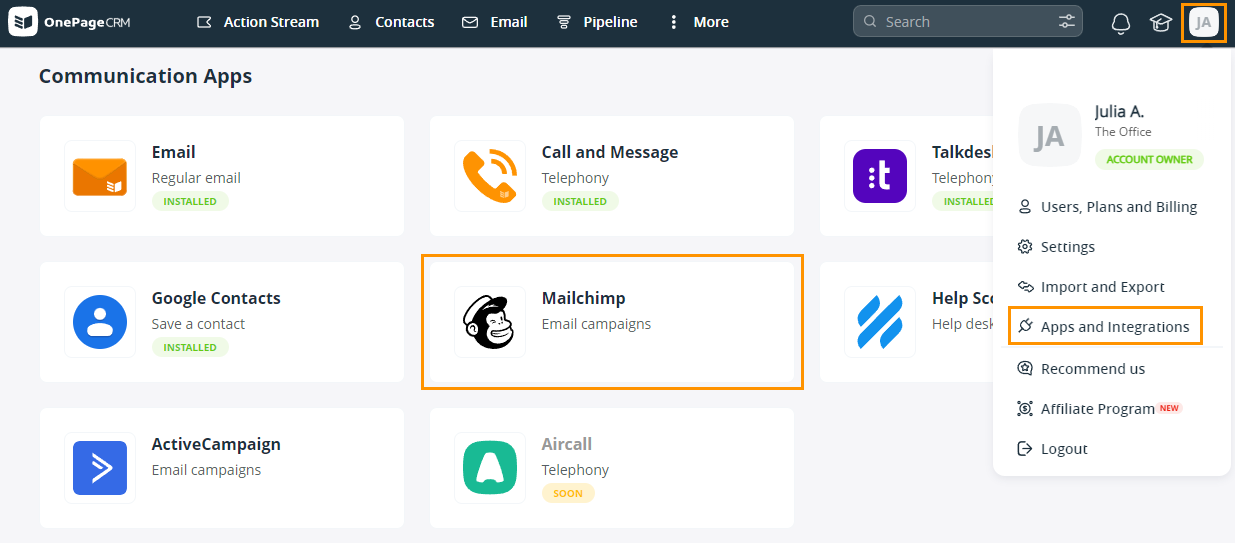The height and width of the screenshot is (543, 1235).
Task: Click the Communication Apps heading
Action: pyautogui.click(x=145, y=76)
